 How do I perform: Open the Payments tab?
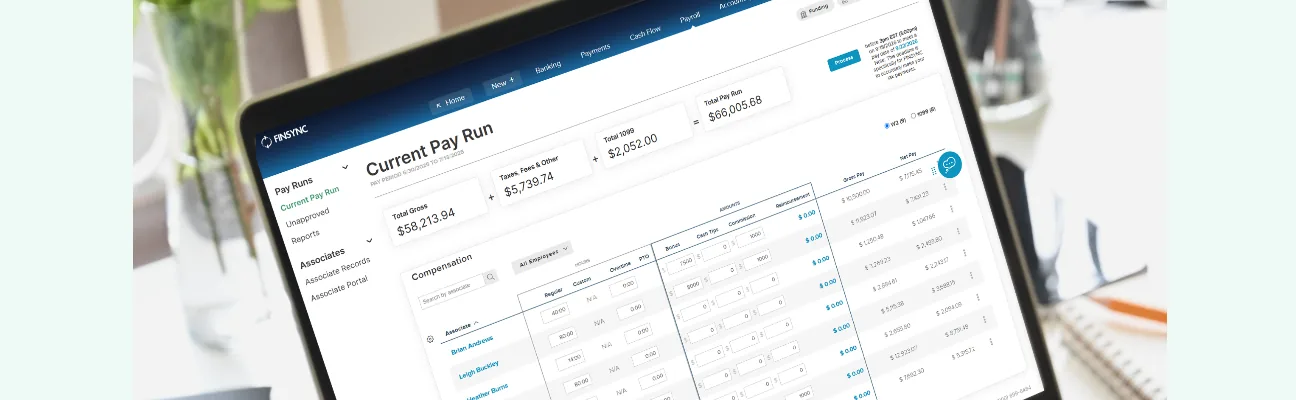pyautogui.click(x=596, y=51)
